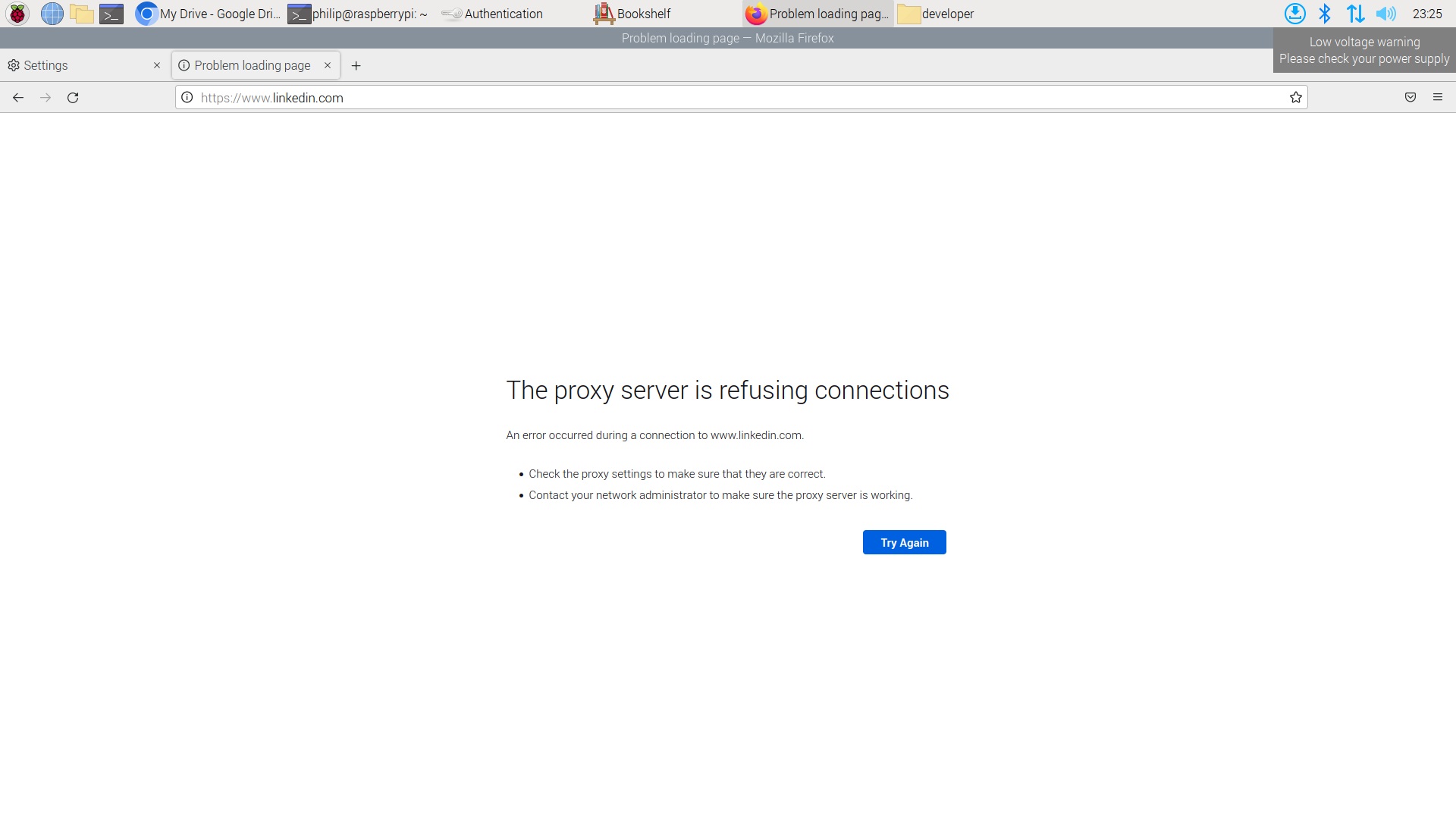Viewport: 1456px width, 819px height.
Task: Bookmark this page with the star icon
Action: click(x=1296, y=97)
